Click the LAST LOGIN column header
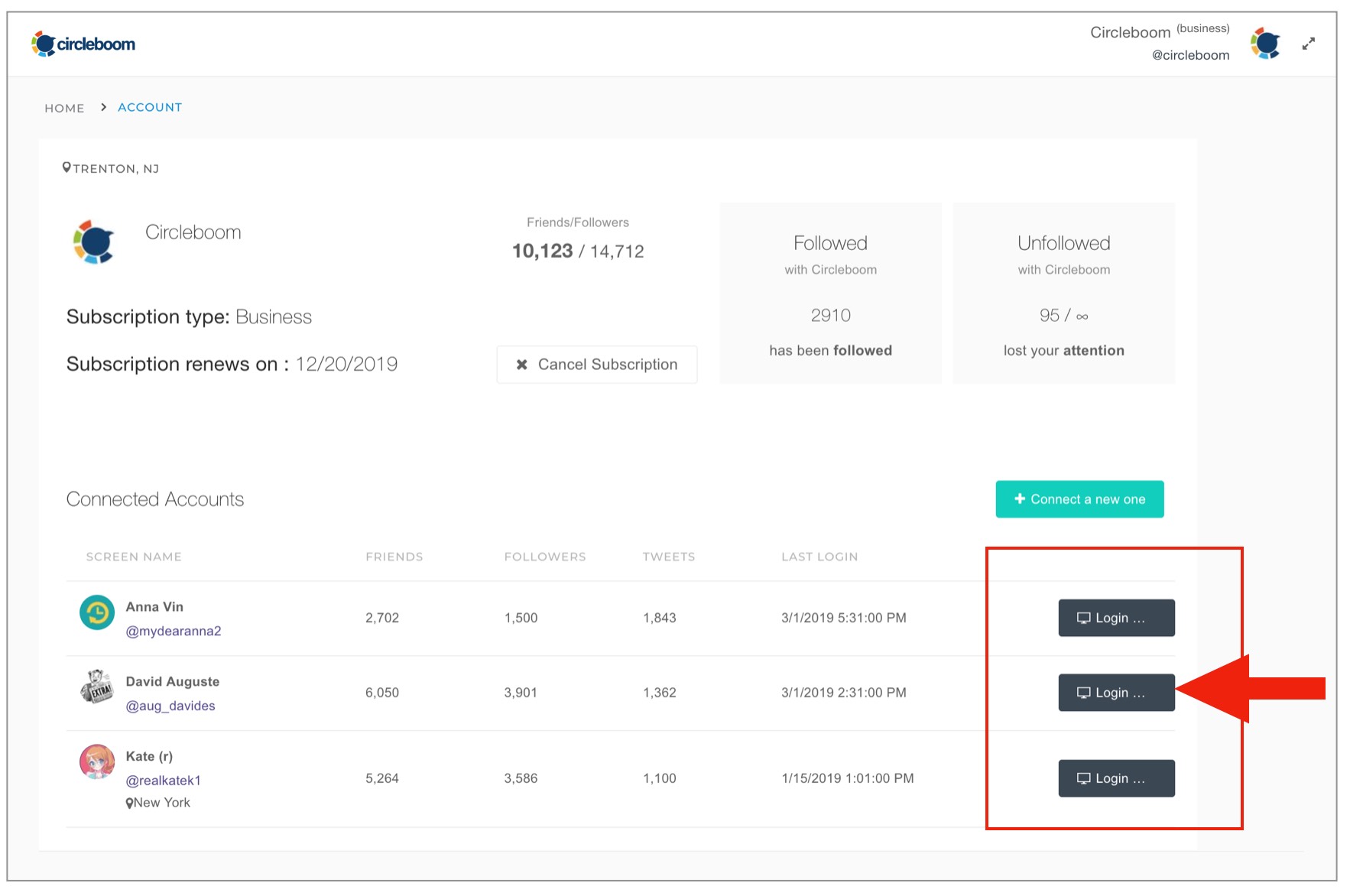 coord(819,557)
